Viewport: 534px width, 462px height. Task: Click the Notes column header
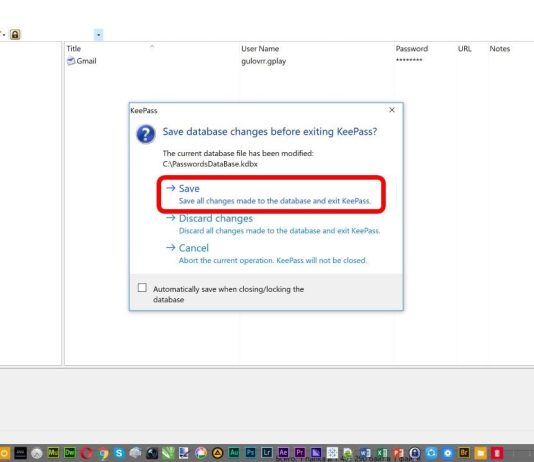click(500, 49)
